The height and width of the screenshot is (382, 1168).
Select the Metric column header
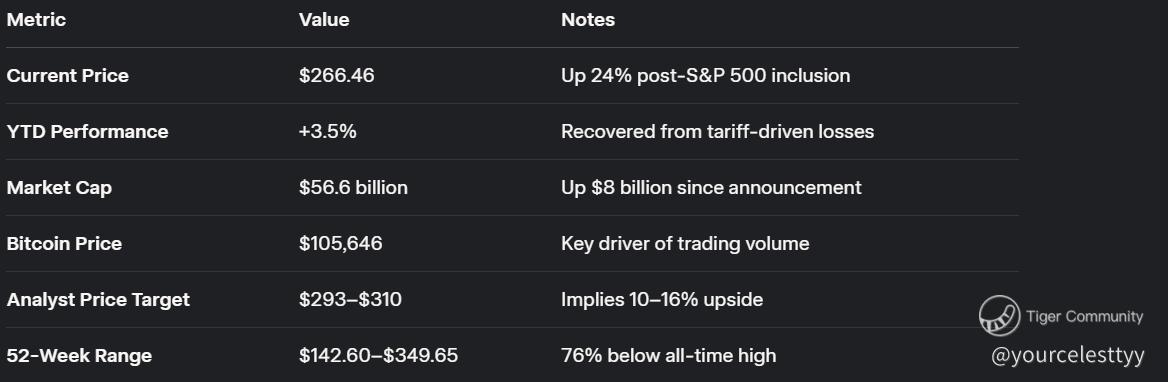[36, 20]
